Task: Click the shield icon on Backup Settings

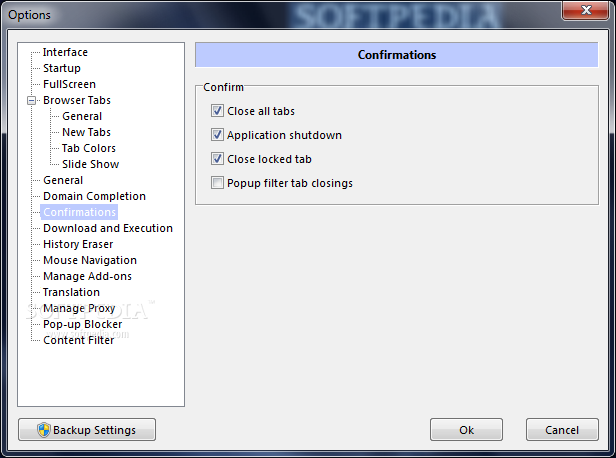Action: (x=44, y=430)
